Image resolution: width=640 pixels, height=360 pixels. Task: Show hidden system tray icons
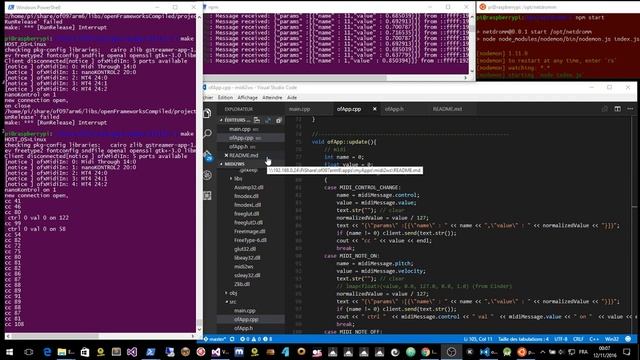(542, 352)
